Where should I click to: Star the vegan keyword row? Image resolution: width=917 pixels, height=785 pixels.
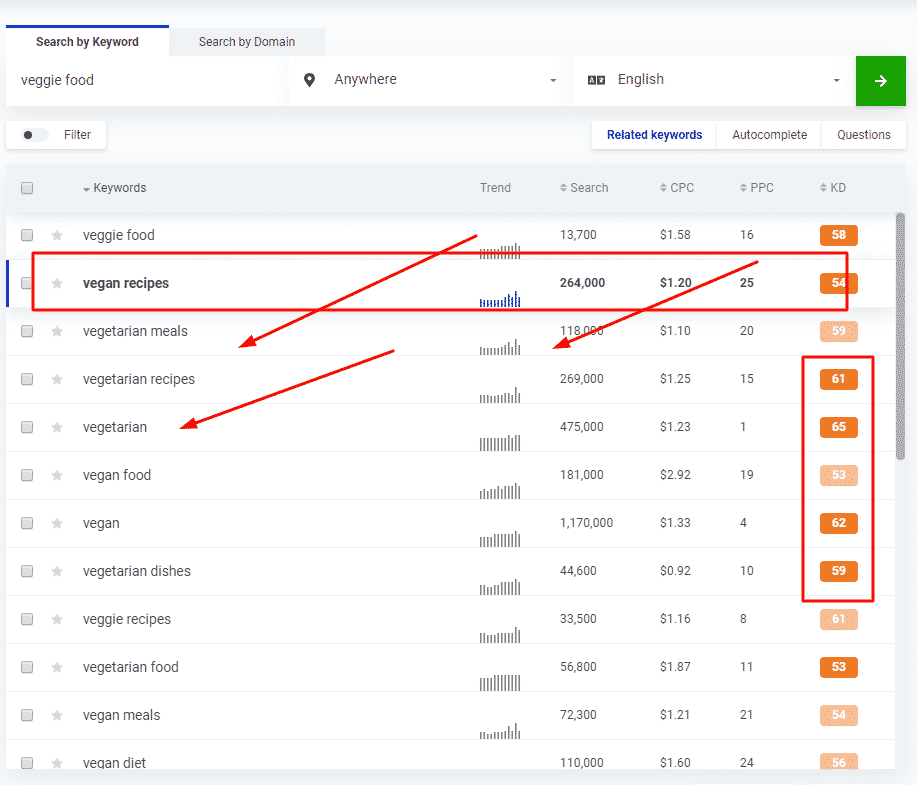[x=57, y=523]
